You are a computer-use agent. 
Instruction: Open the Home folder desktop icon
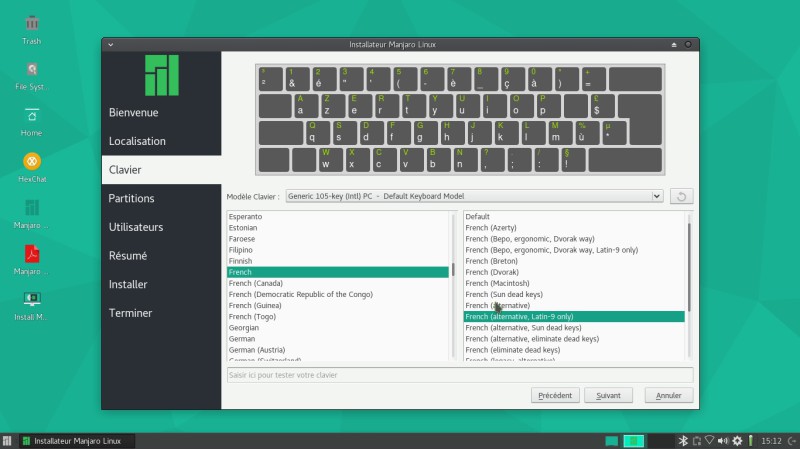pyautogui.click(x=32, y=122)
